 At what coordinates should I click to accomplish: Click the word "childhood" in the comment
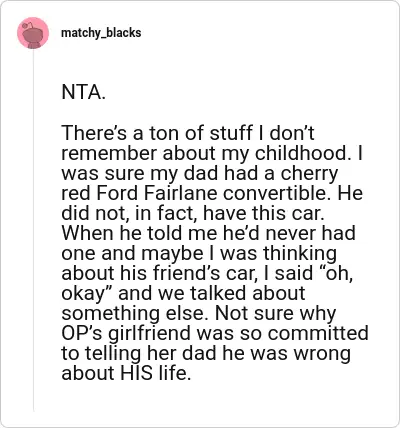[x=301, y=153]
